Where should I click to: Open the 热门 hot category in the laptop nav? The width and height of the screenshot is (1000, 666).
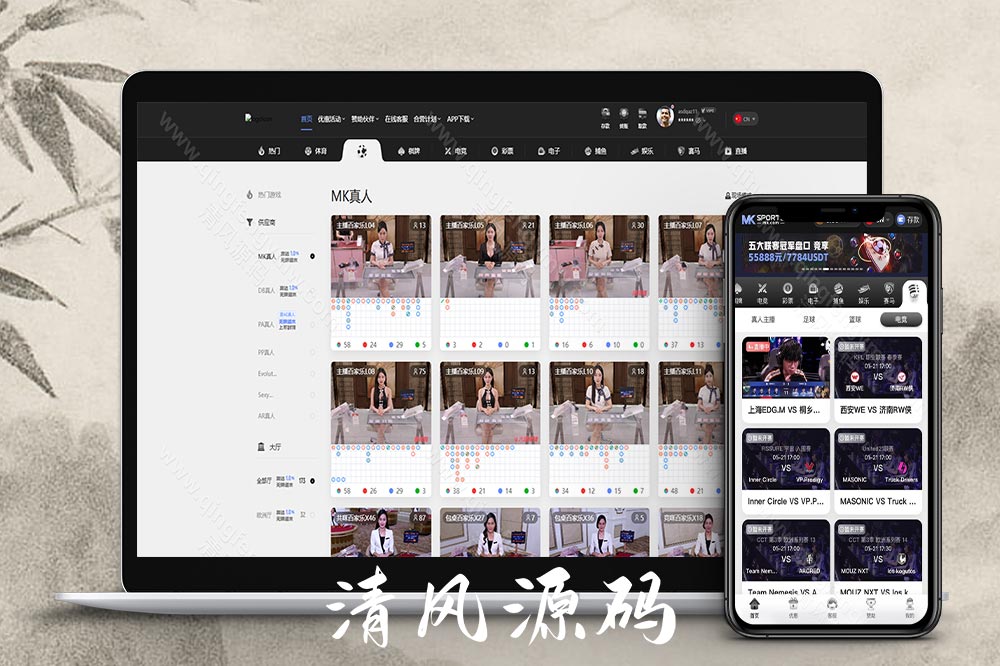[x=269, y=151]
